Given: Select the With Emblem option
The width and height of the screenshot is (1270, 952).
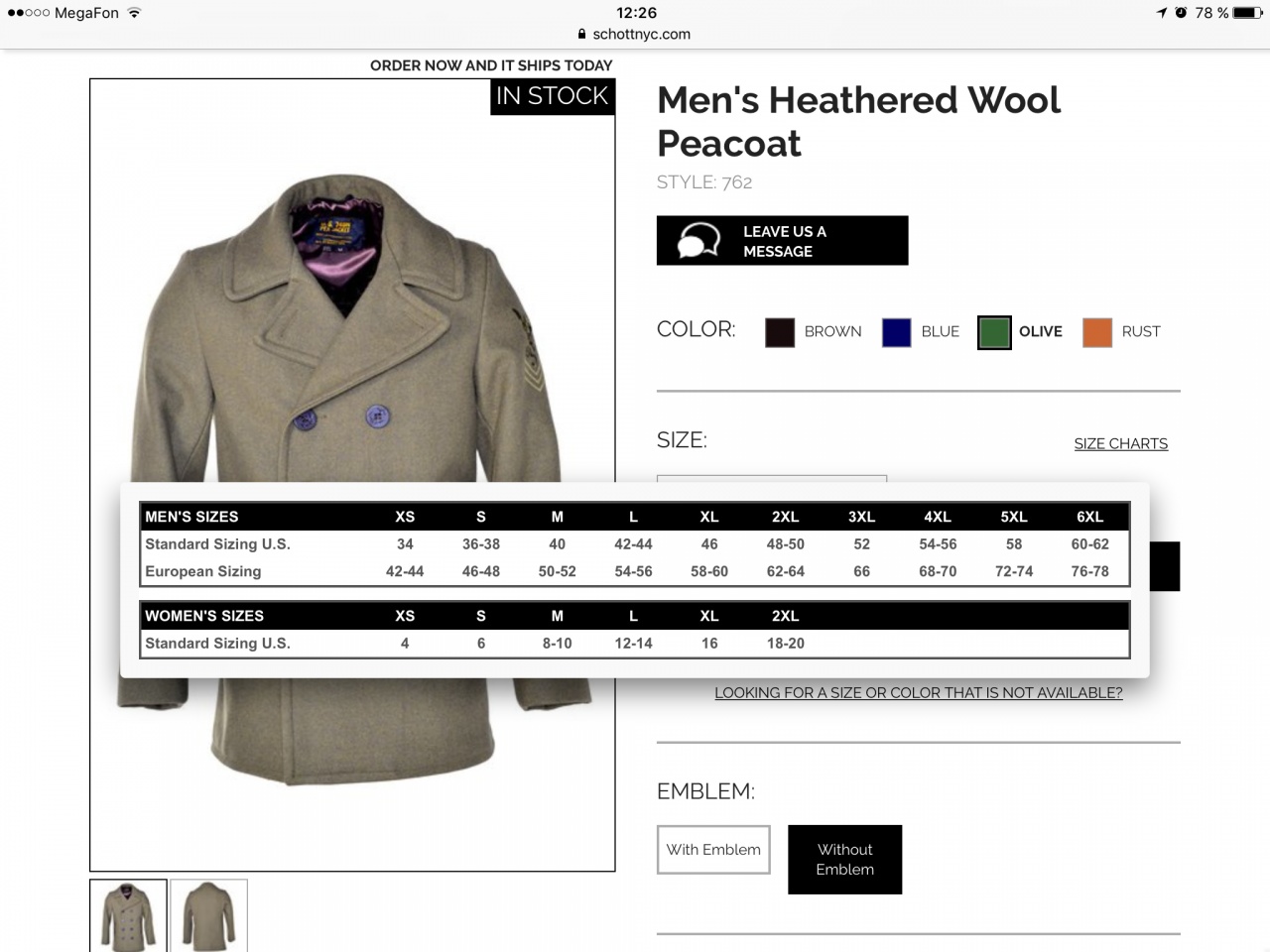Looking at the screenshot, I should (x=713, y=850).
